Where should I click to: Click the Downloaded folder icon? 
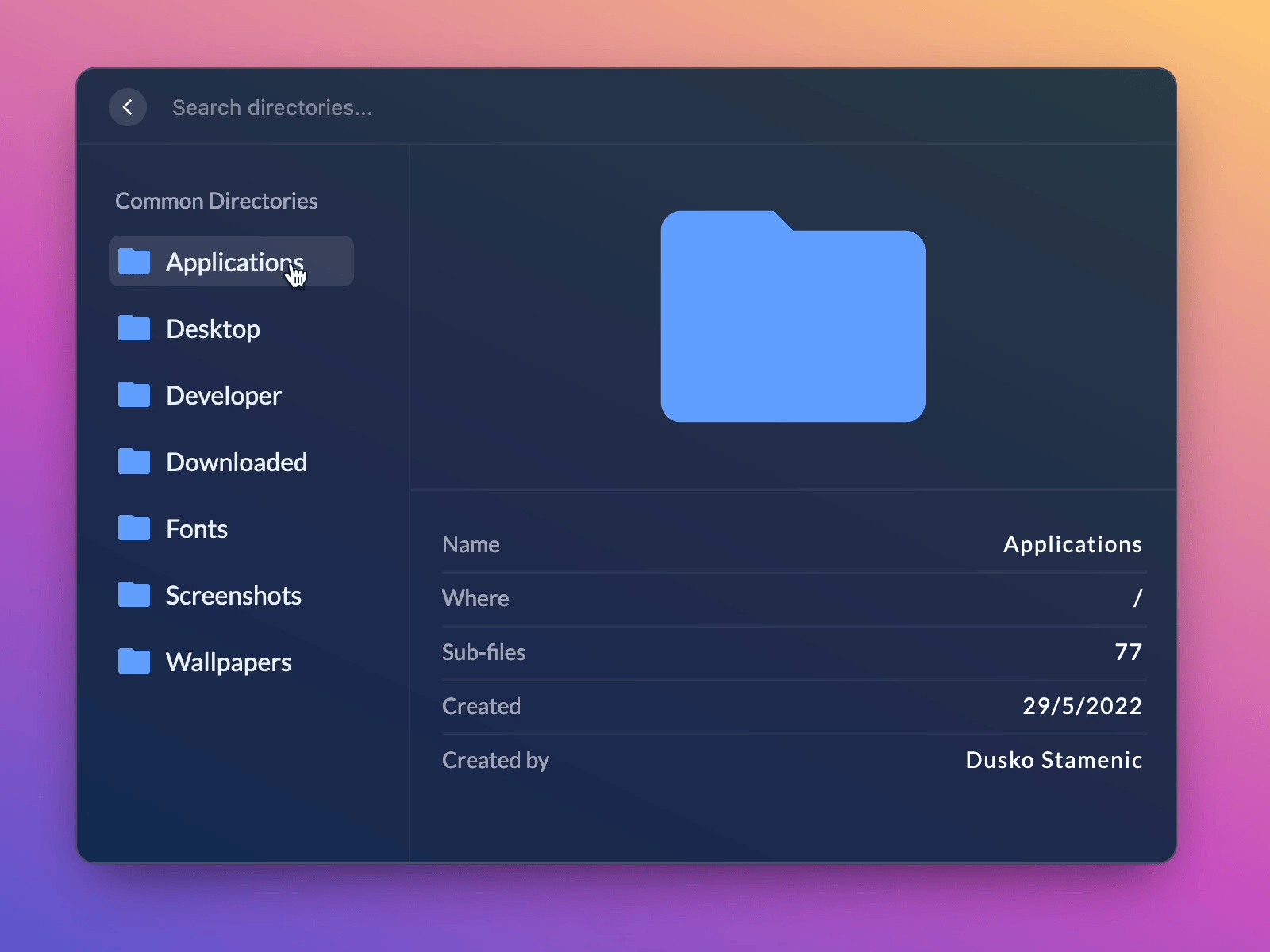click(x=133, y=461)
